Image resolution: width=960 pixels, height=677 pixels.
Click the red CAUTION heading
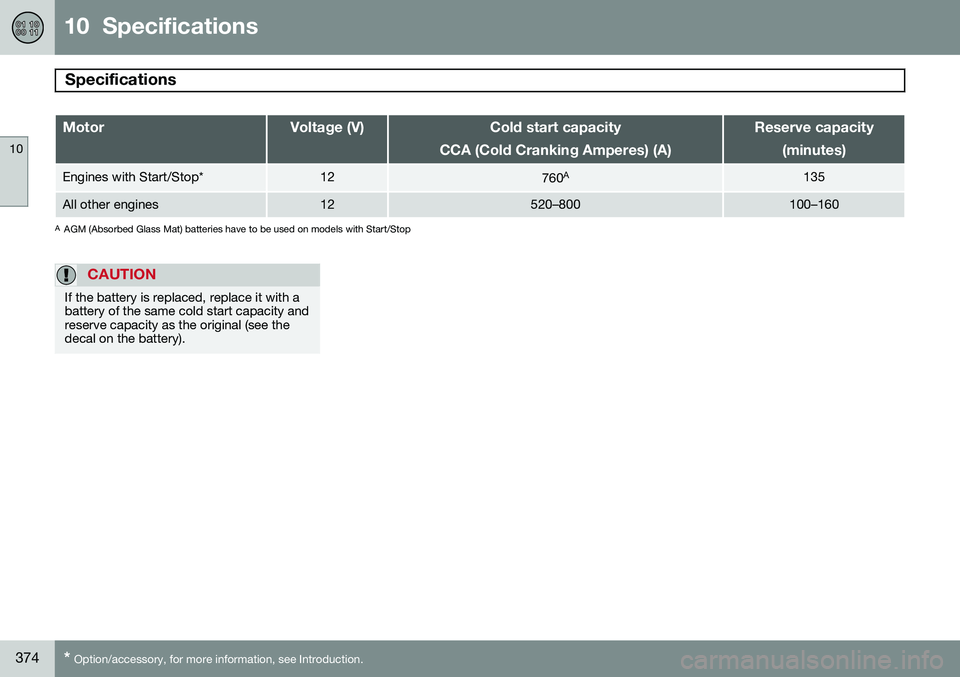coord(121,274)
